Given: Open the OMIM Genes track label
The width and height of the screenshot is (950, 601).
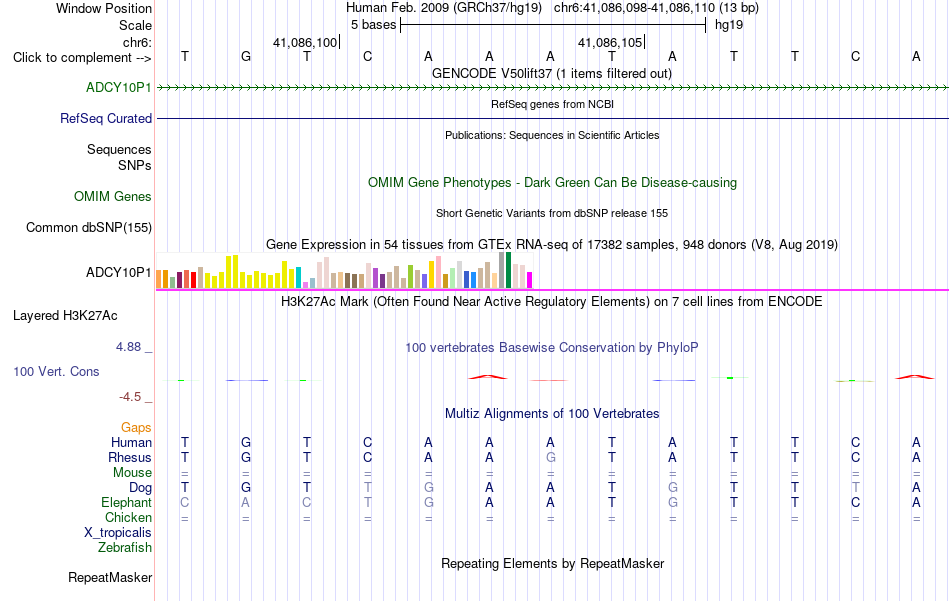Looking at the screenshot, I should (112, 196).
